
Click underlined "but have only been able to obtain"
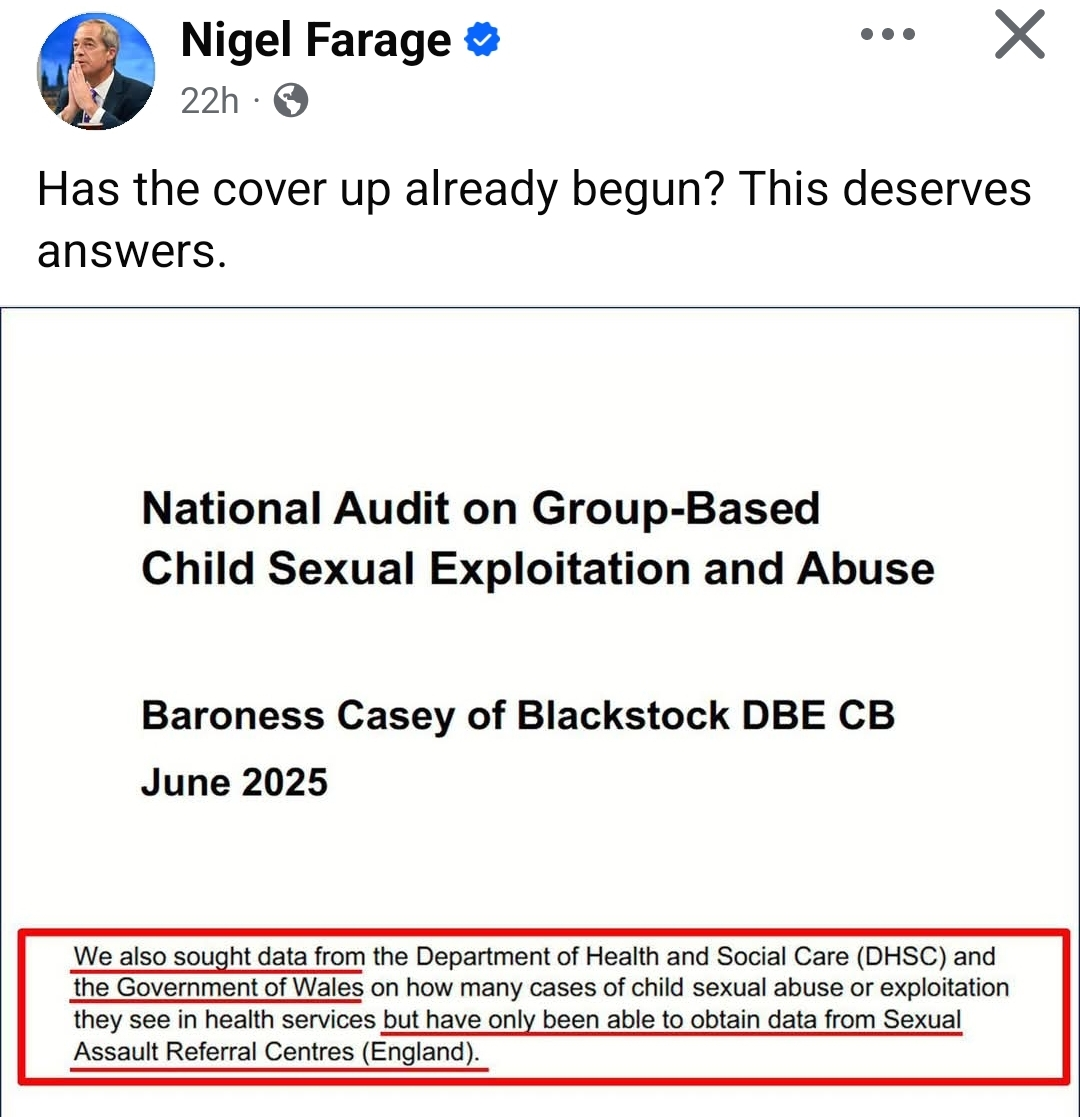pyautogui.click(x=540, y=1021)
